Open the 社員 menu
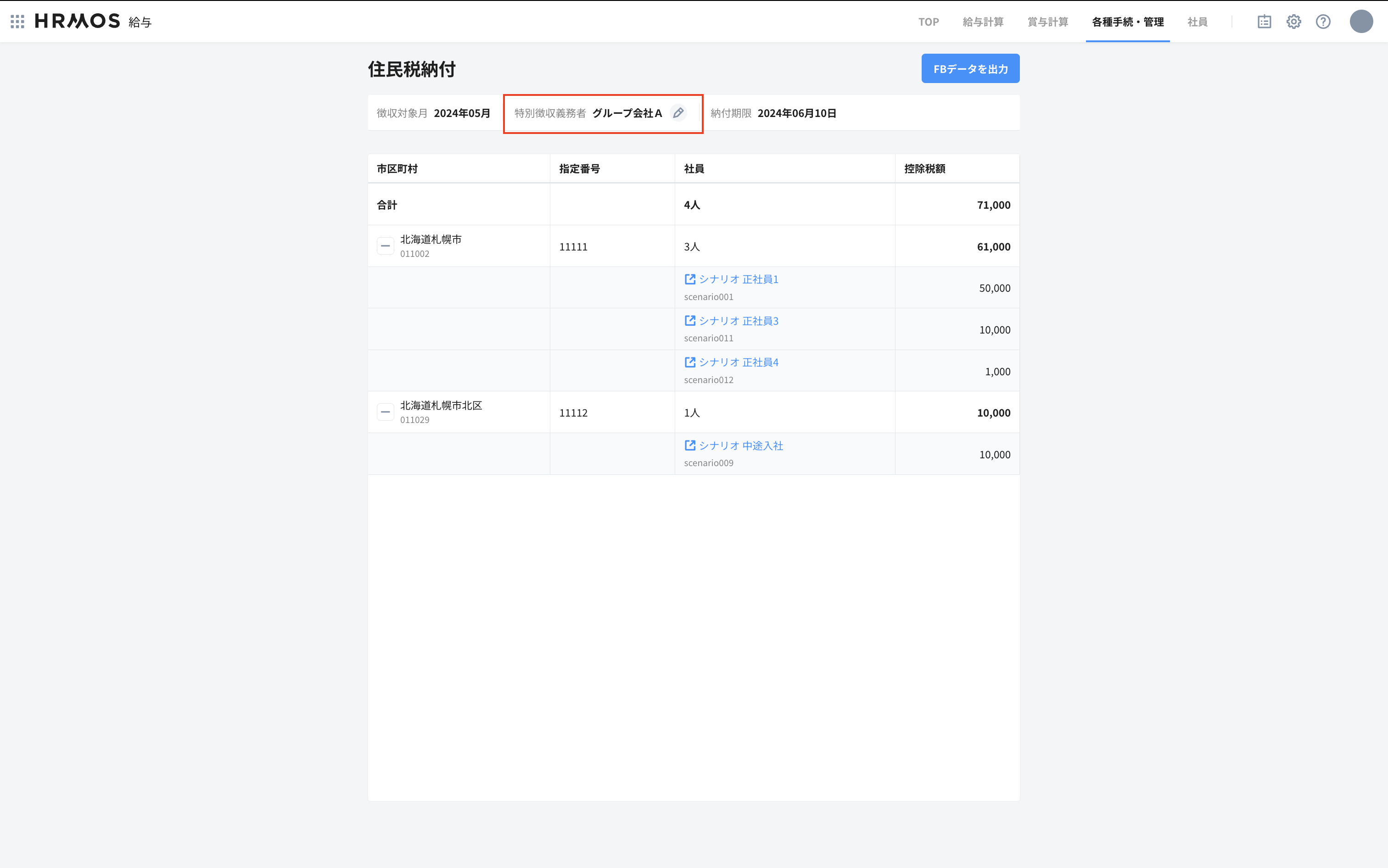Image resolution: width=1388 pixels, height=868 pixels. 1198,22
